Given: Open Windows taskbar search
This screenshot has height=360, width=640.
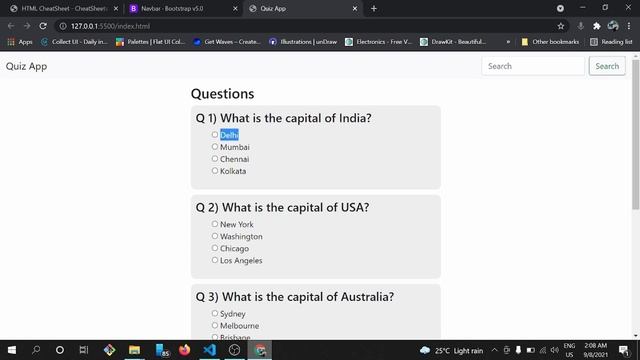Looking at the screenshot, I should pos(36,350).
